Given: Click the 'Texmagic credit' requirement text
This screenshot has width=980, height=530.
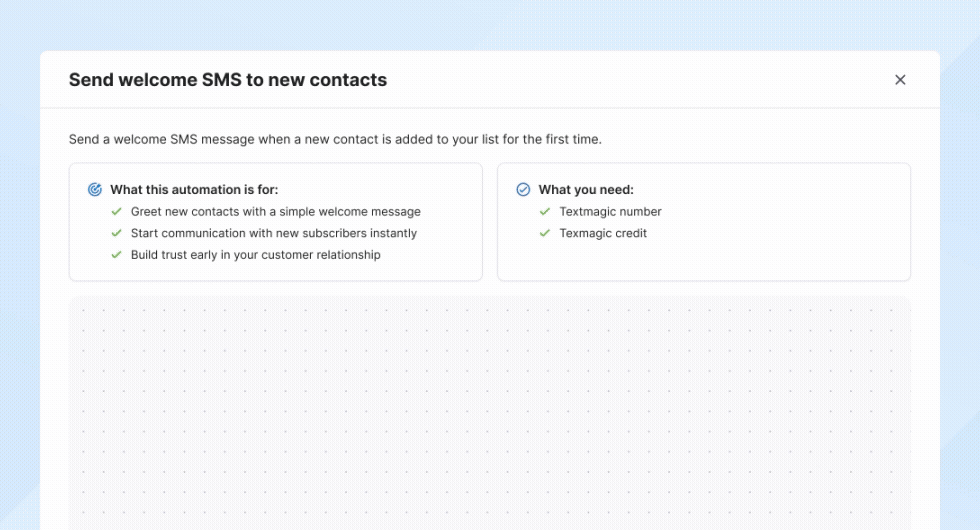Looking at the screenshot, I should coord(603,233).
